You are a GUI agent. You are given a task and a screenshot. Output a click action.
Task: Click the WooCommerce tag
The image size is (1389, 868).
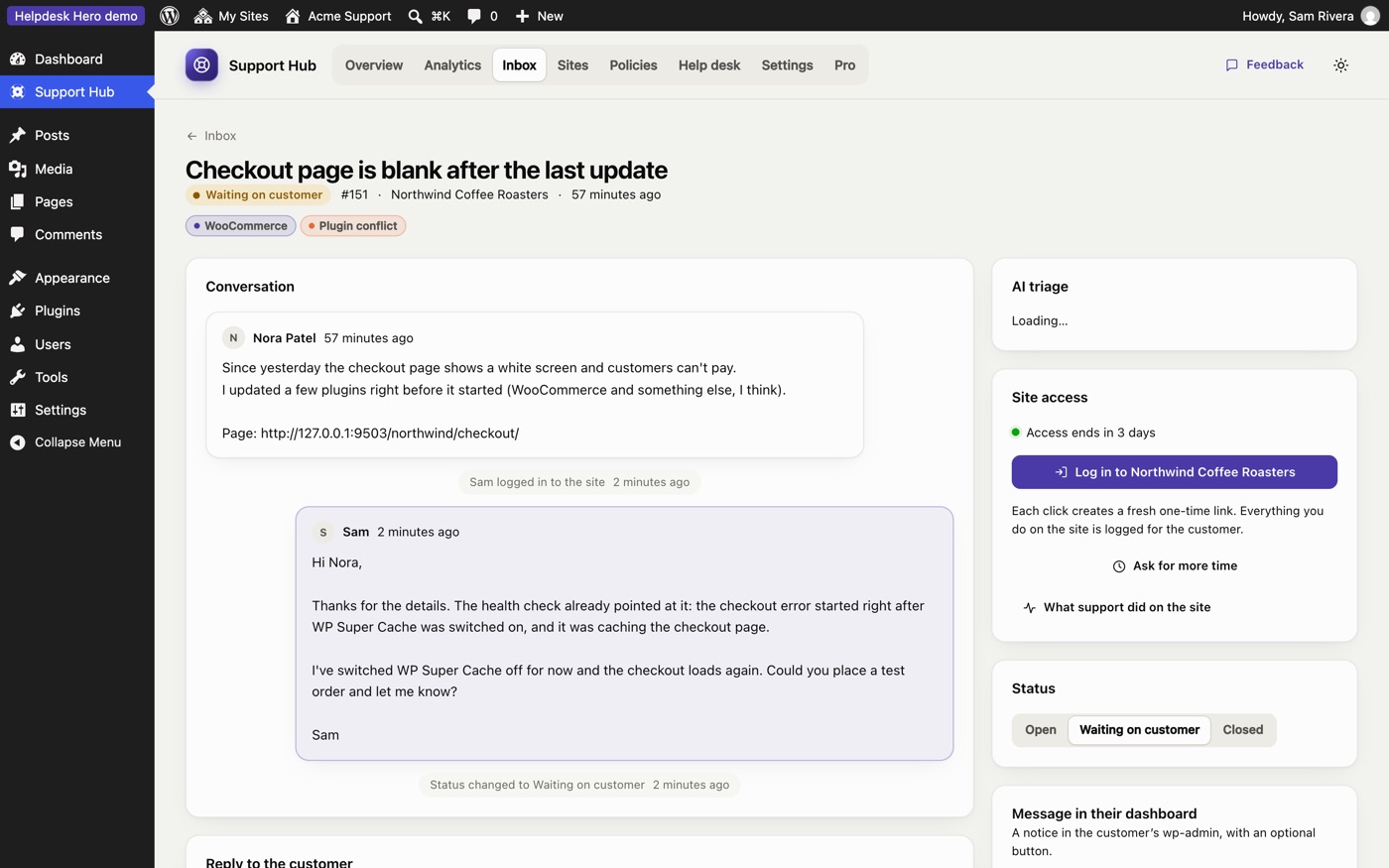point(240,226)
